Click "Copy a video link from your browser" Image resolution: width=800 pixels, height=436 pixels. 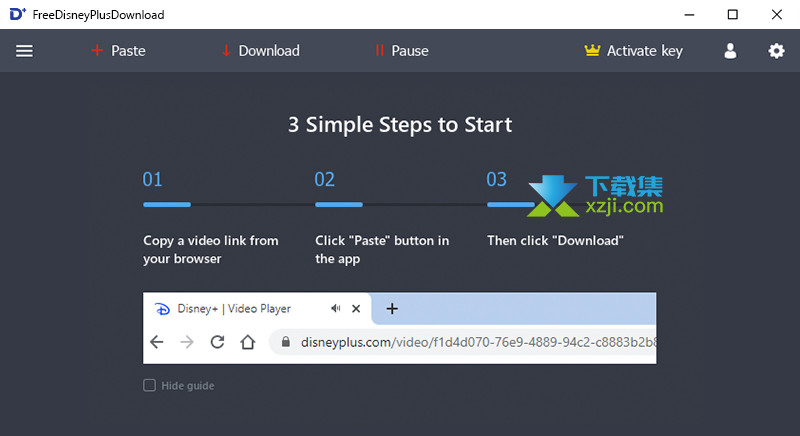coord(211,249)
